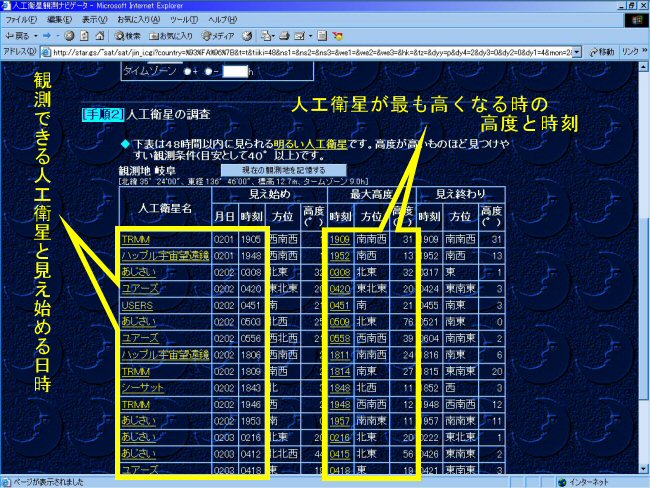Open the 表示(V) menu
The width and height of the screenshot is (650, 488).
click(x=95, y=19)
